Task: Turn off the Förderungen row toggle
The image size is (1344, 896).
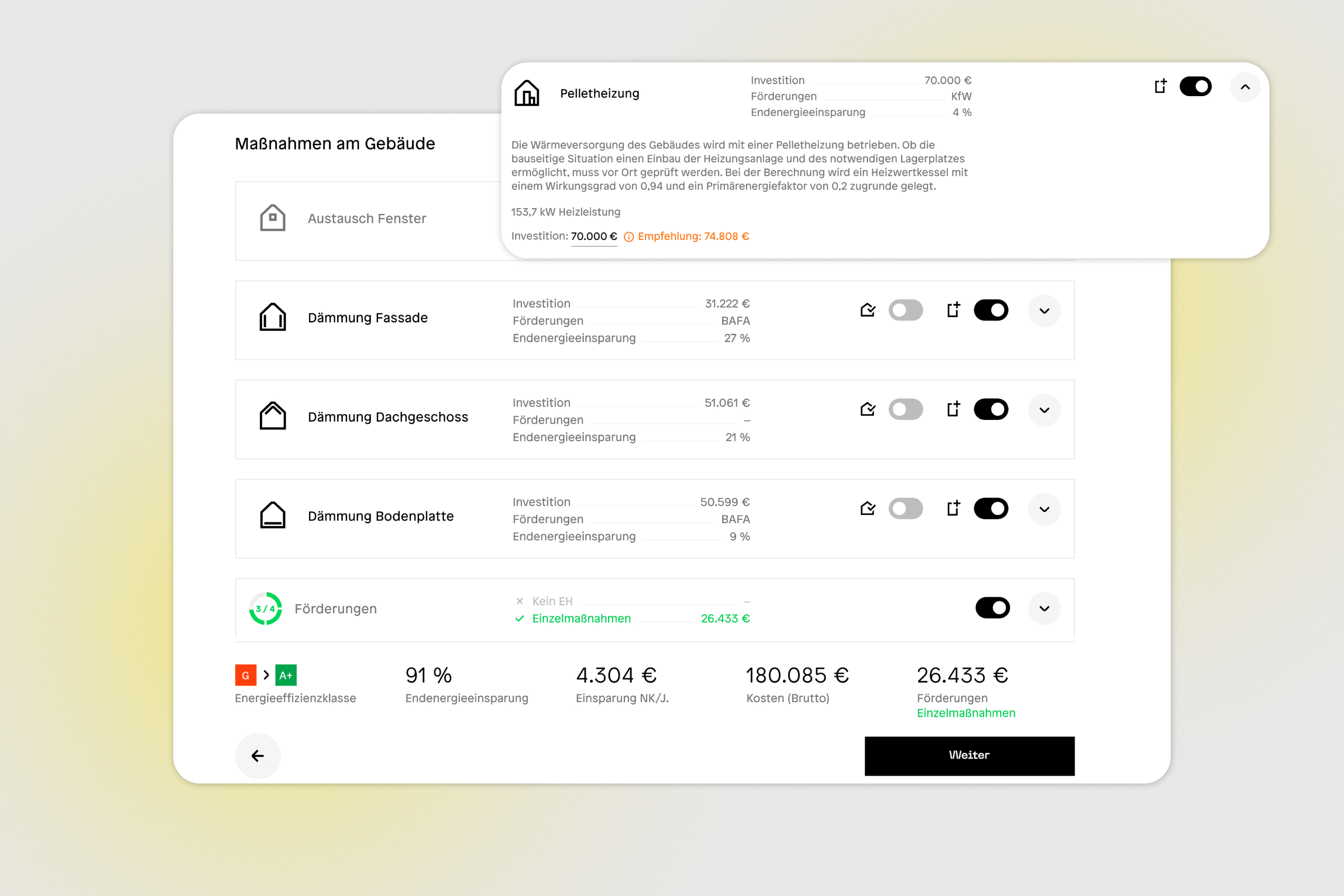Action: coord(993,608)
